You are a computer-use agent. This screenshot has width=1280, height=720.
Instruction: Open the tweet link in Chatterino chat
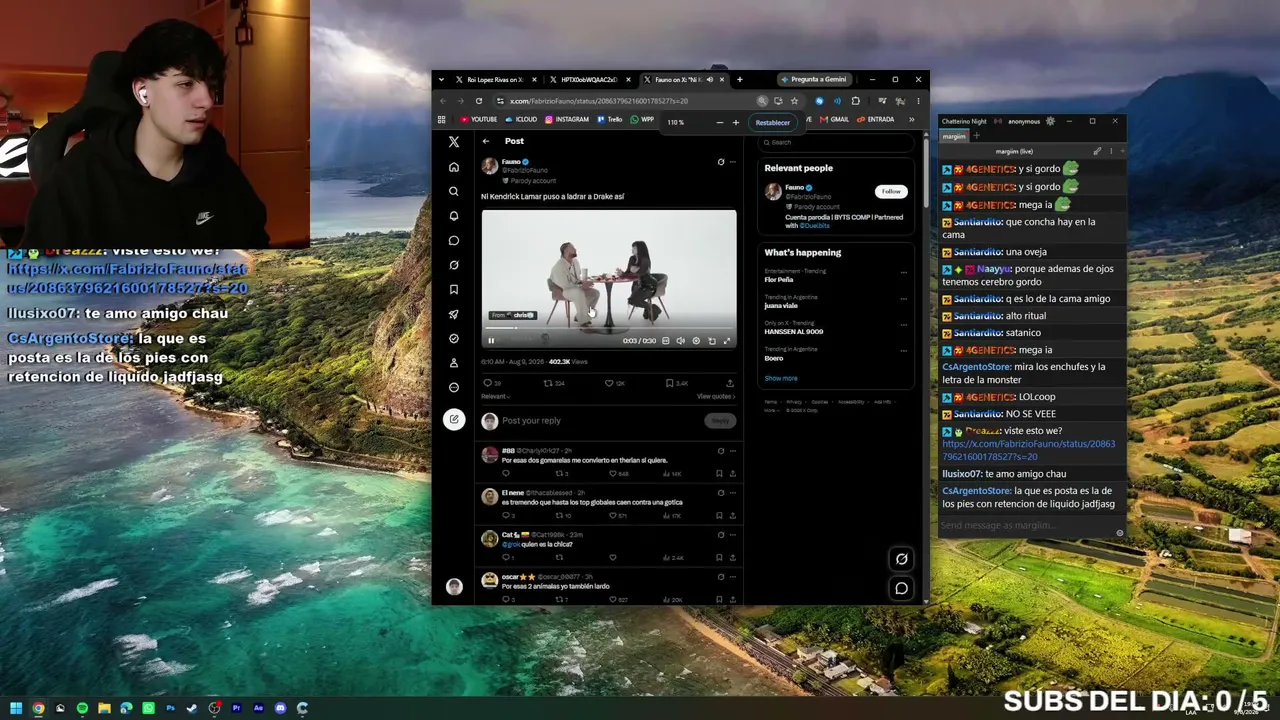point(1028,450)
